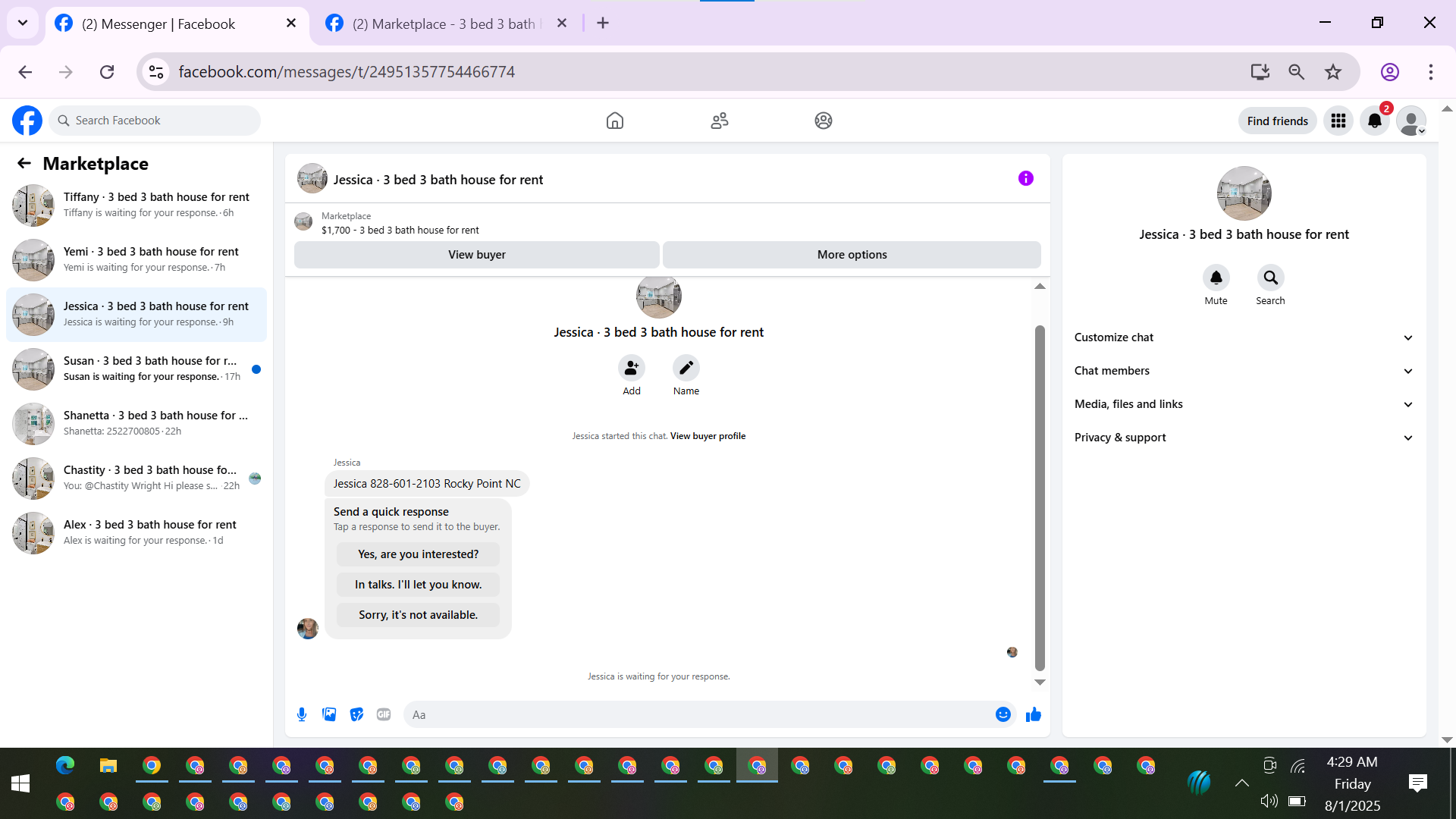Mute this Jessica conversation
This screenshot has width=1456, height=819.
[1216, 278]
